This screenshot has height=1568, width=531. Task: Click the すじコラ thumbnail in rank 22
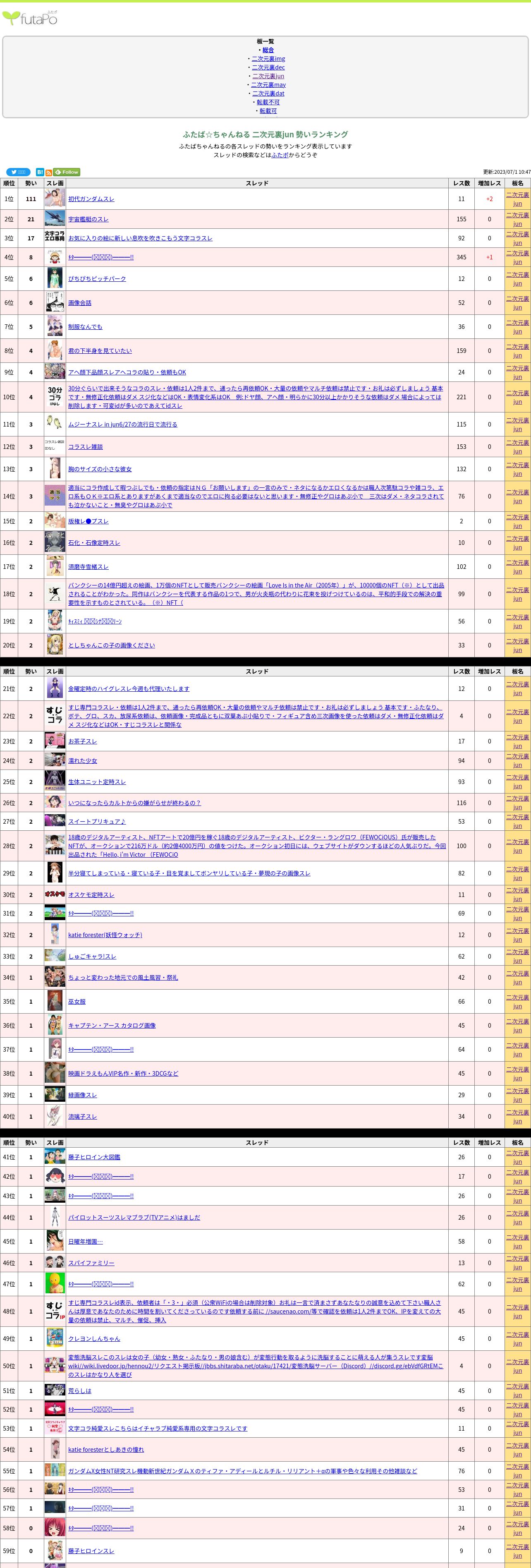[55, 714]
